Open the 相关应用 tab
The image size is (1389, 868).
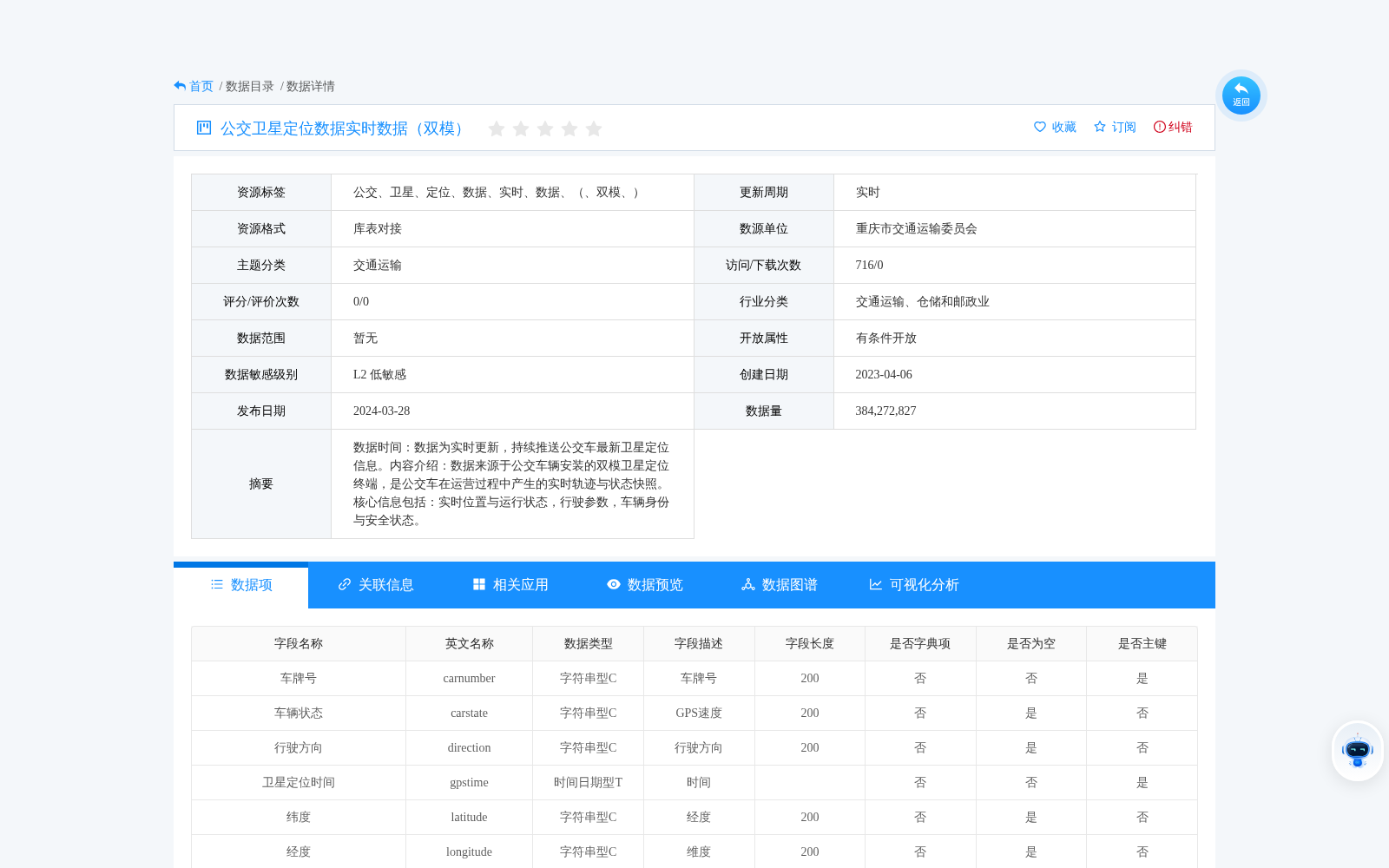click(510, 585)
